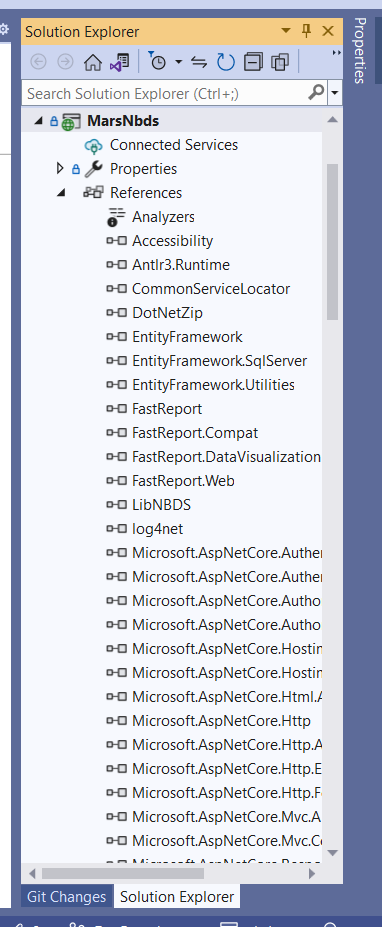Viewport: 382px width, 927px height.
Task: Collapse All nodes in Solution Explorer
Action: coord(253,62)
